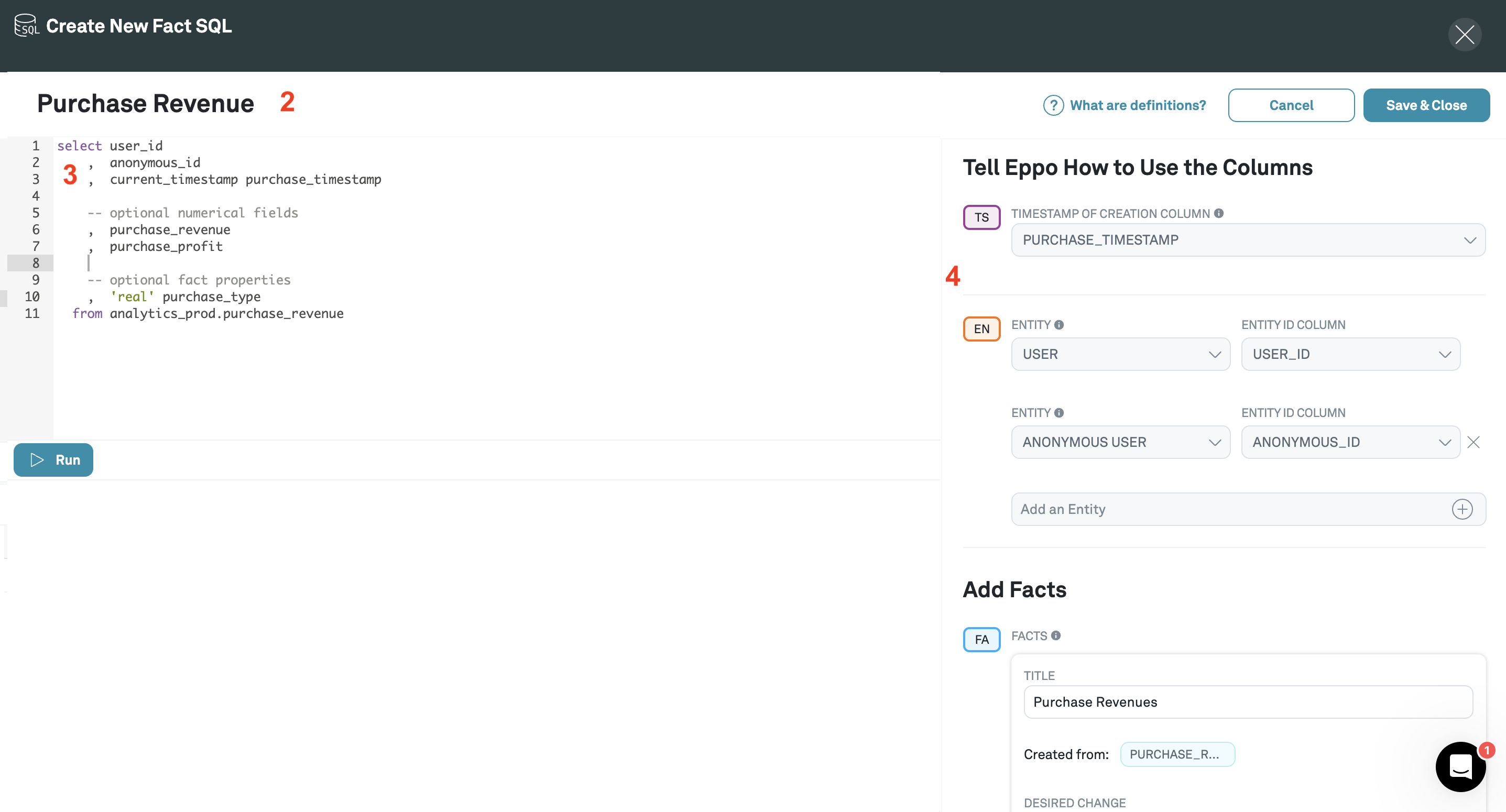Close the Create New Fact SQL dialog
Image resolution: width=1506 pixels, height=812 pixels.
(1465, 35)
